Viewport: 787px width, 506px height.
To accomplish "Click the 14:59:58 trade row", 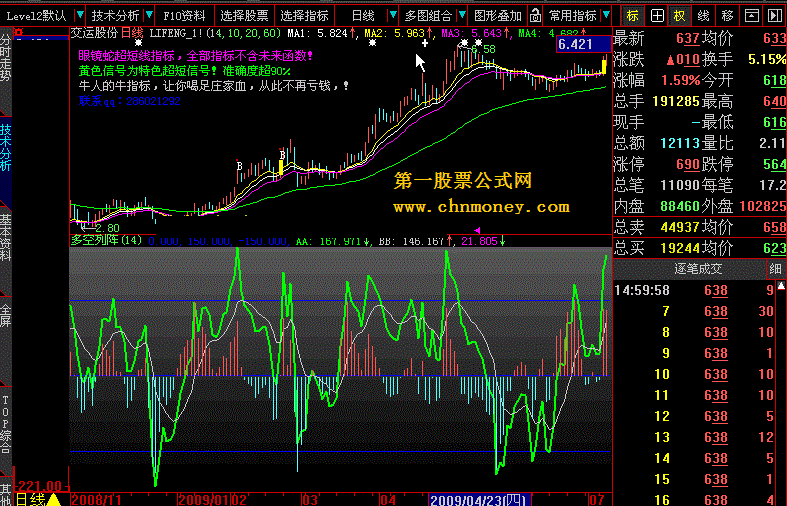I will pos(695,290).
